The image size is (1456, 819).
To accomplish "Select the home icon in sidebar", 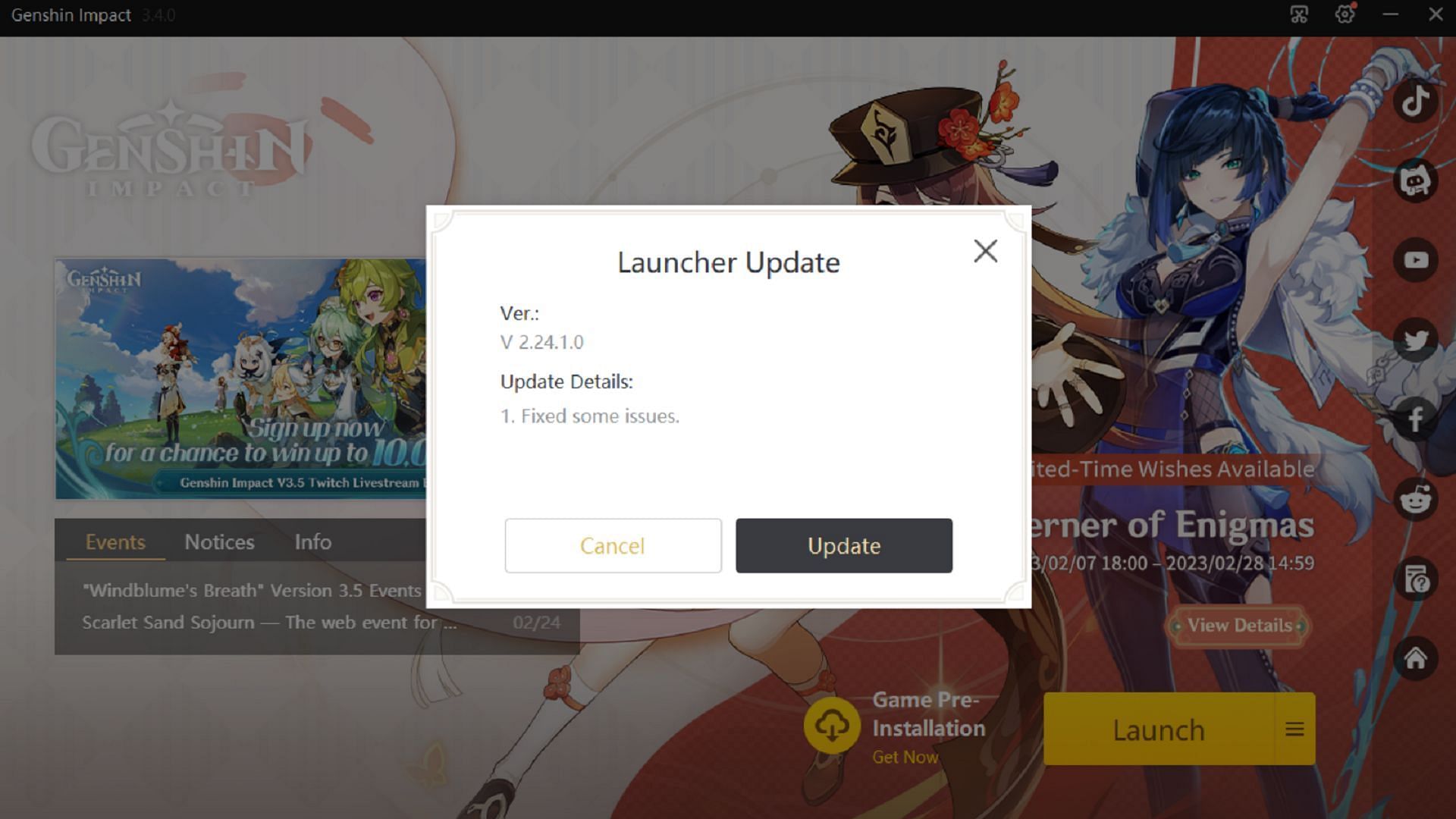I will click(1418, 657).
